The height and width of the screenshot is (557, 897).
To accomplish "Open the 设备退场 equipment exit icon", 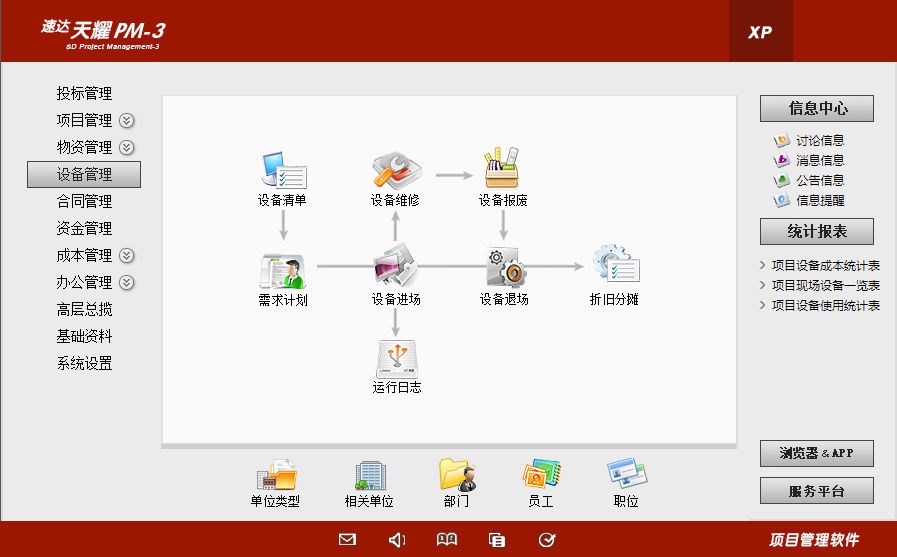I will (x=503, y=270).
